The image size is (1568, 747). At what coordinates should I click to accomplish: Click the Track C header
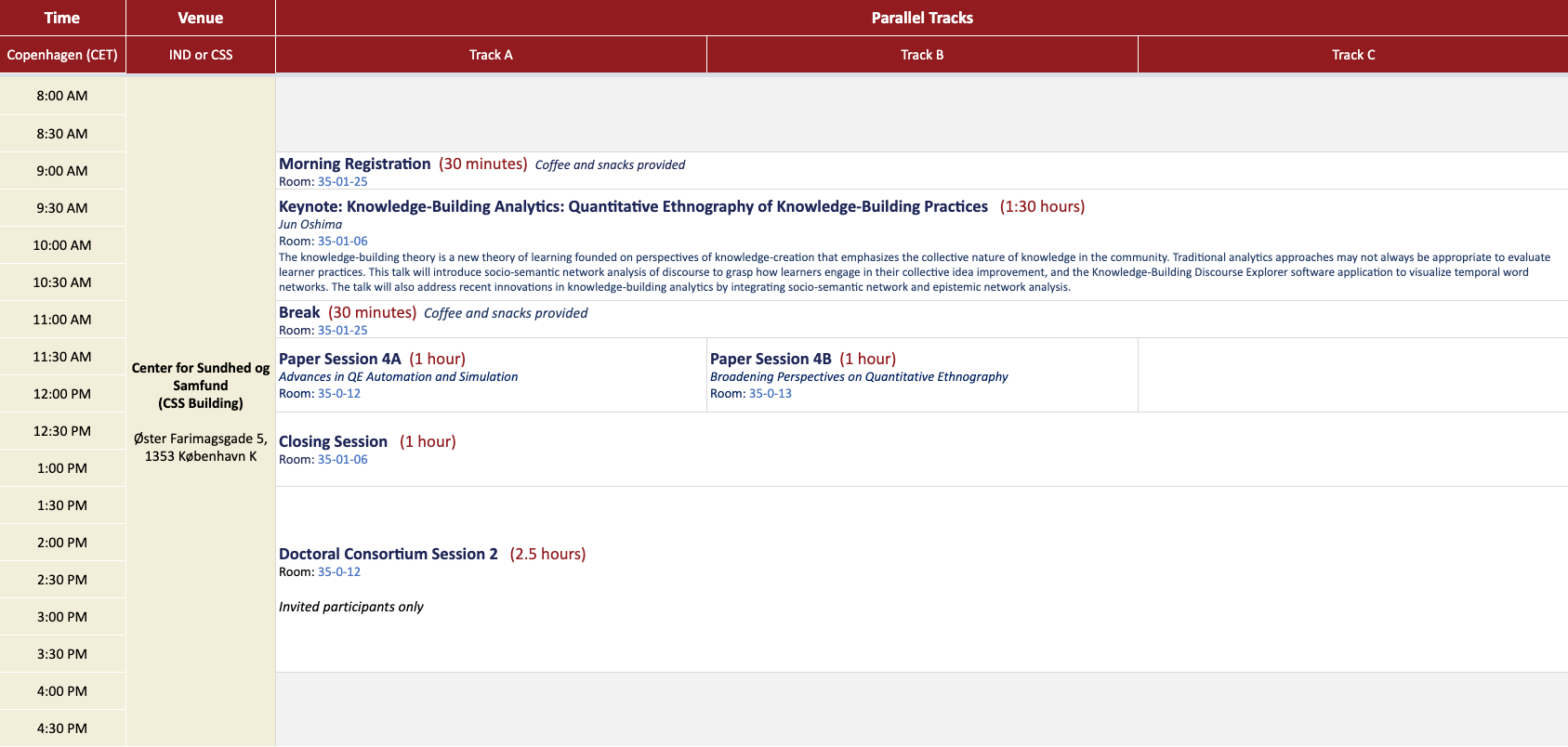(x=1353, y=55)
